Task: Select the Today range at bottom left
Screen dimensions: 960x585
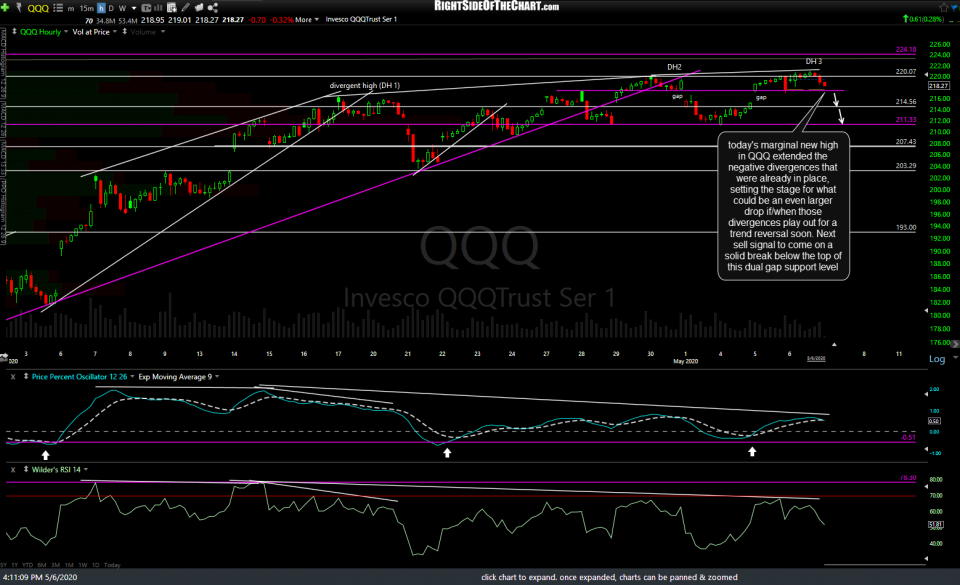Action: 112,565
